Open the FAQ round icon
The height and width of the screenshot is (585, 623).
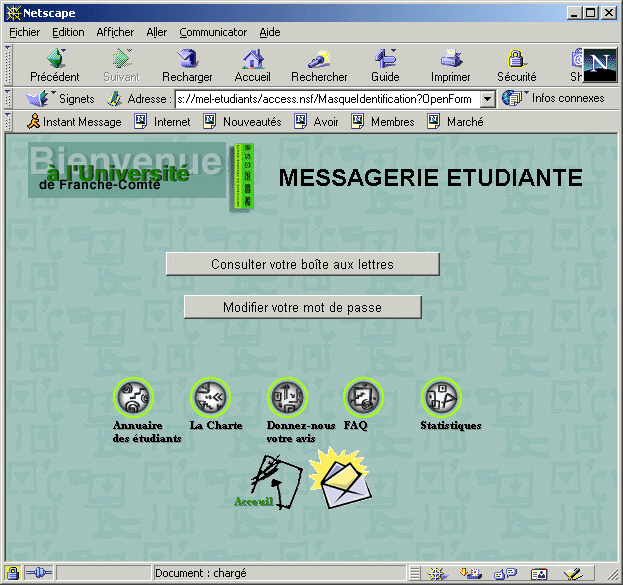pyautogui.click(x=362, y=398)
